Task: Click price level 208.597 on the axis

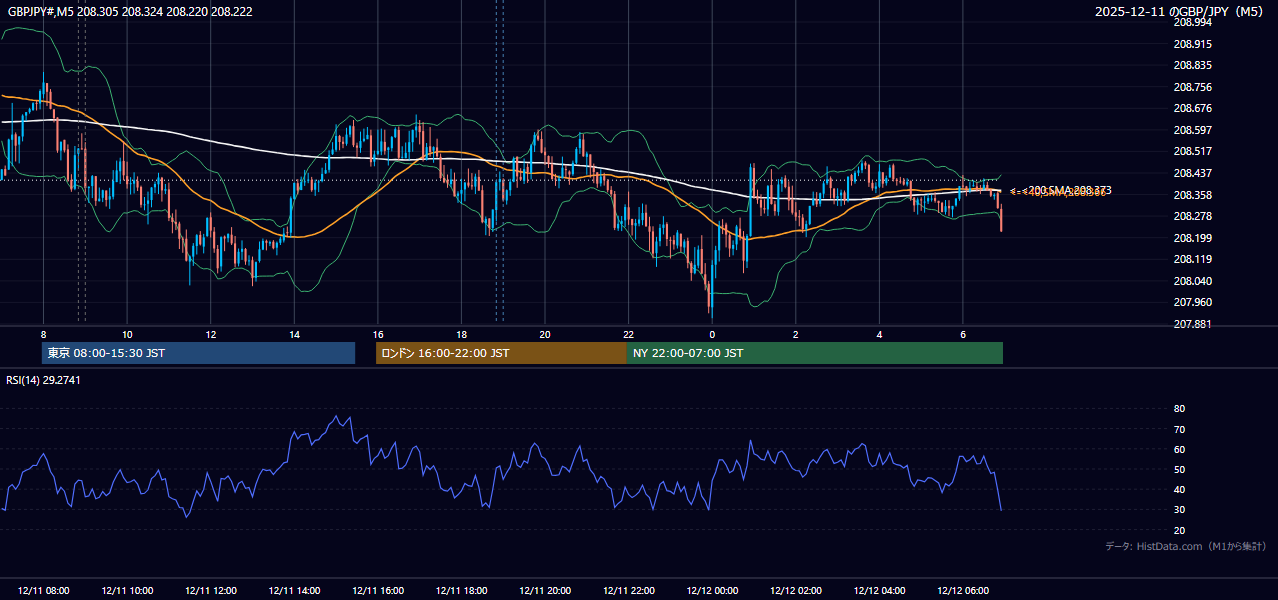Action: pos(1192,130)
